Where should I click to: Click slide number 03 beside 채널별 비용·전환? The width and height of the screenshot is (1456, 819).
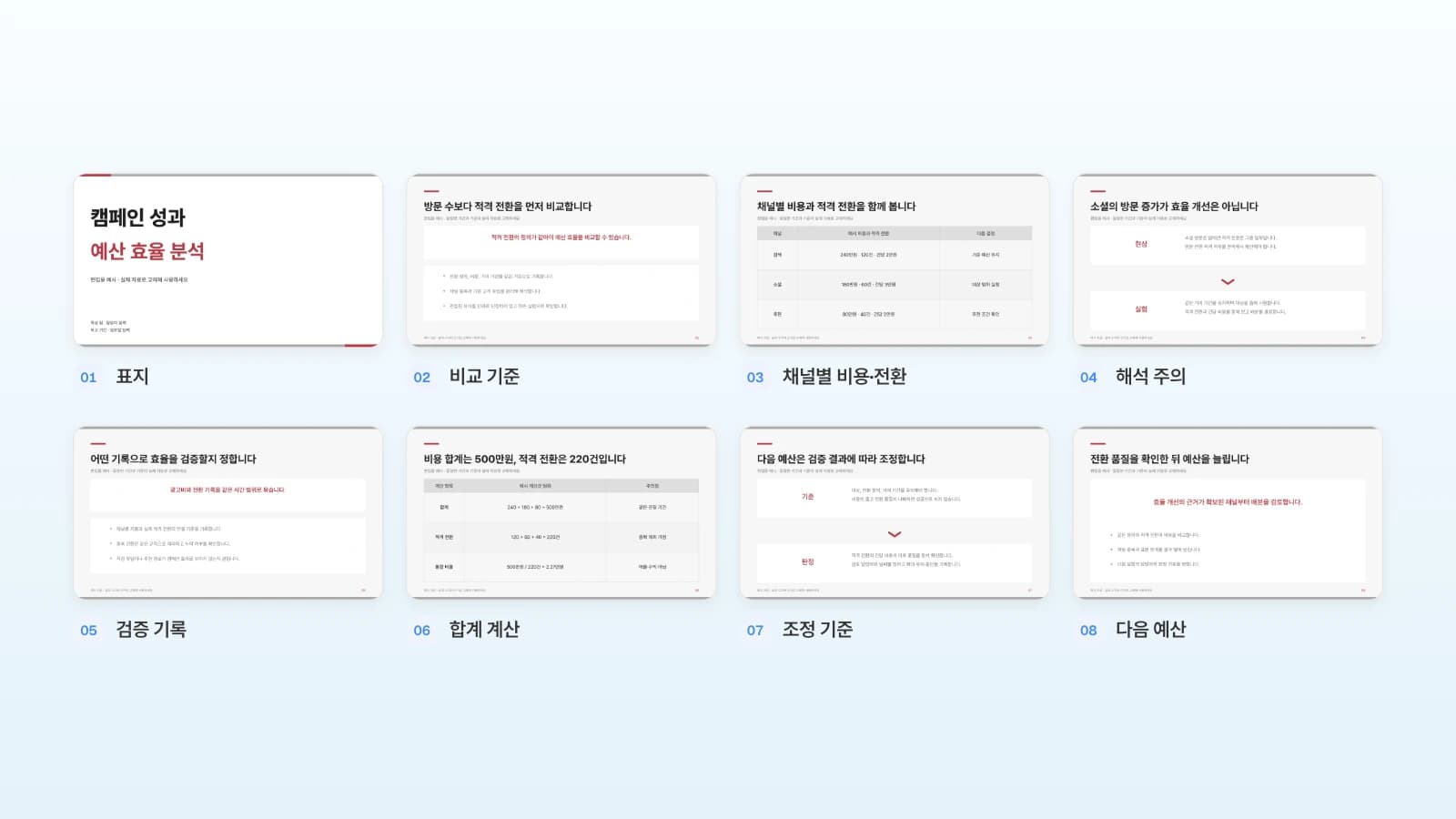coord(755,378)
